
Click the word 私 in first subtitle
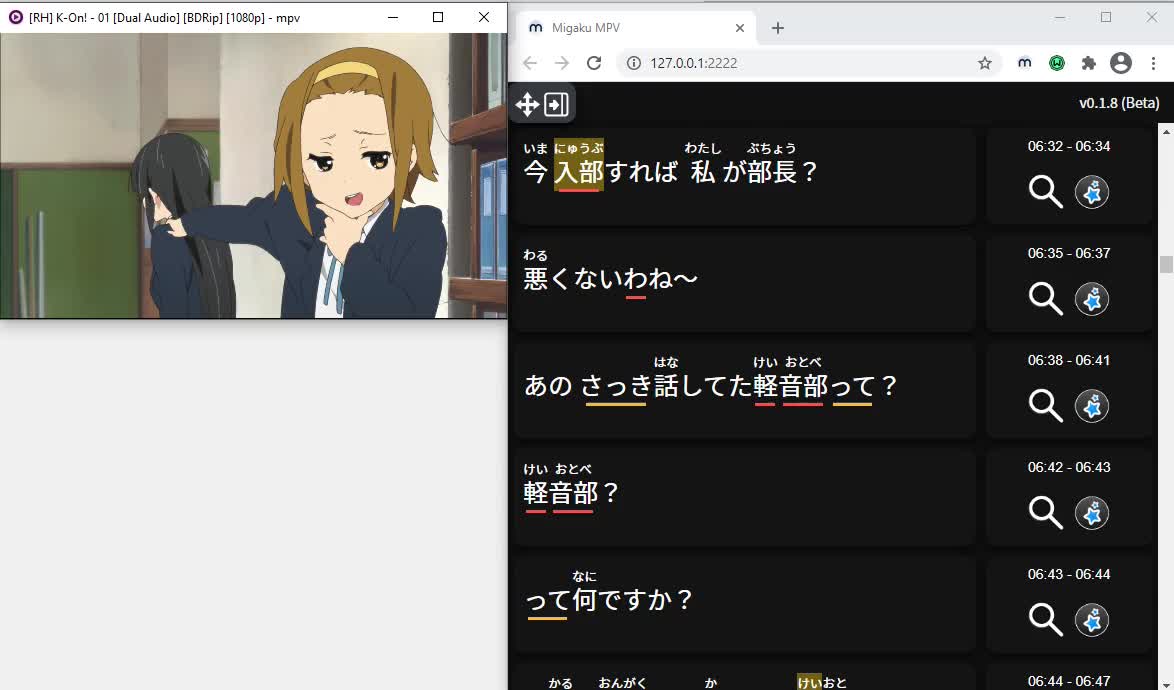(x=702, y=172)
